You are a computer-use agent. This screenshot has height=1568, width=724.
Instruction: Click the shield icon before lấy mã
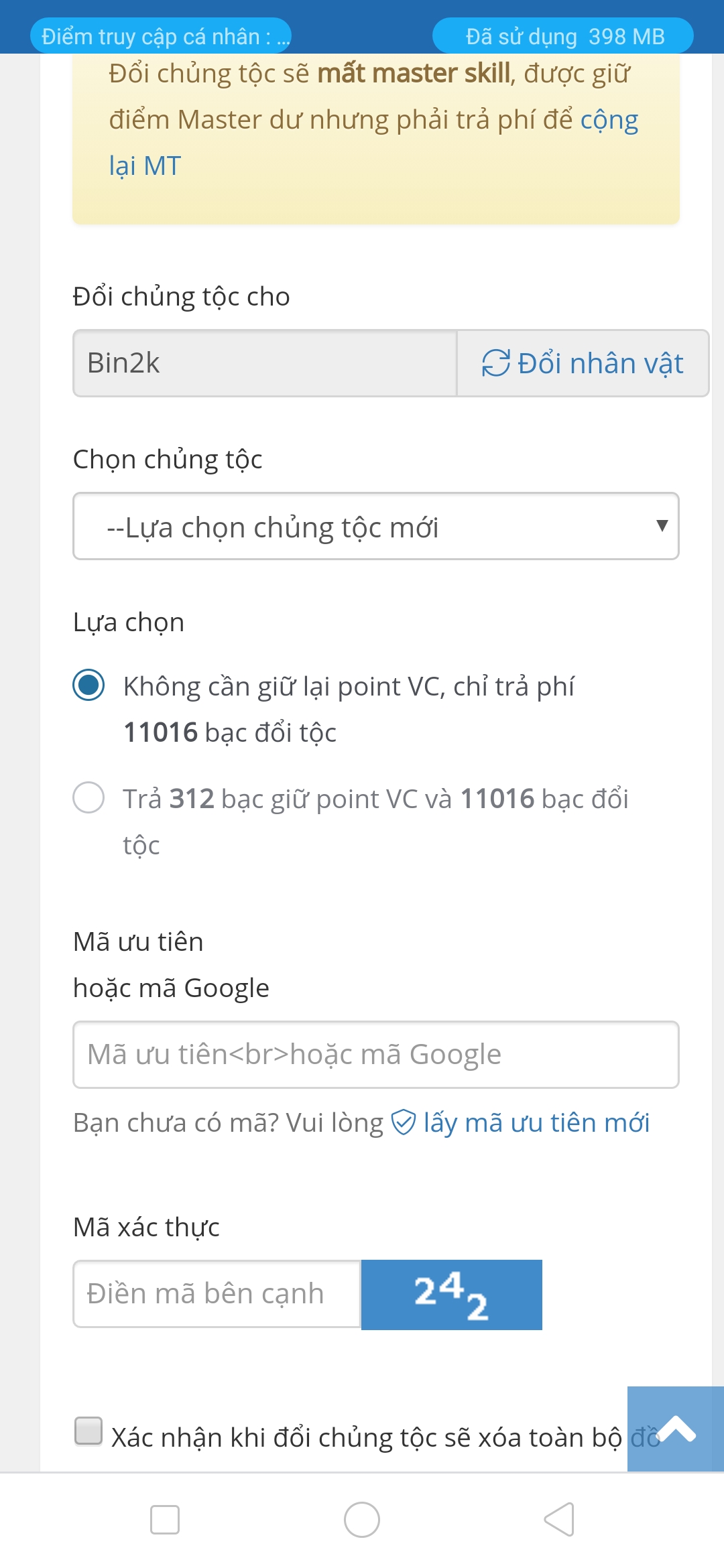click(404, 1122)
